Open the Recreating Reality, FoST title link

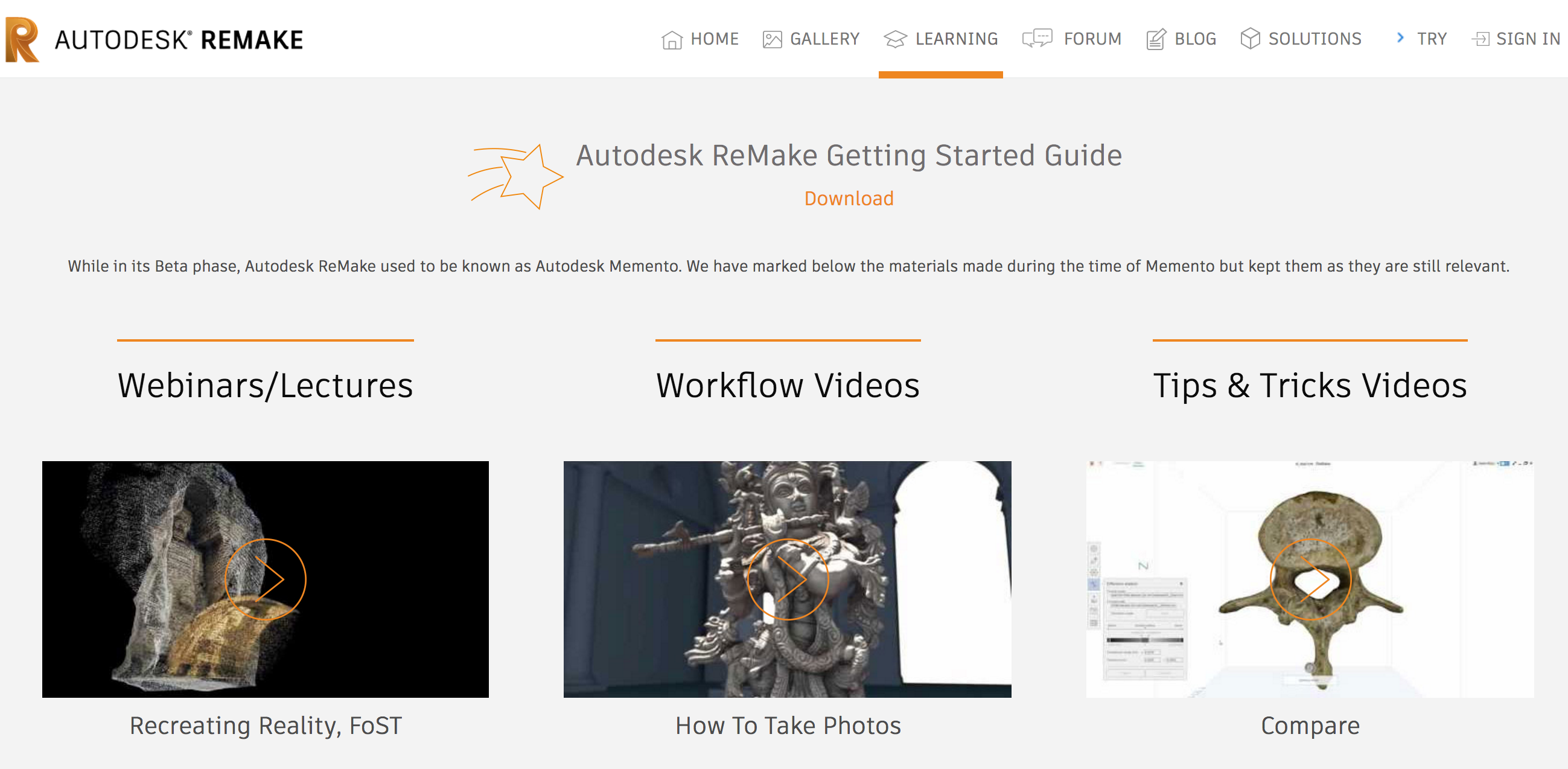point(266,726)
